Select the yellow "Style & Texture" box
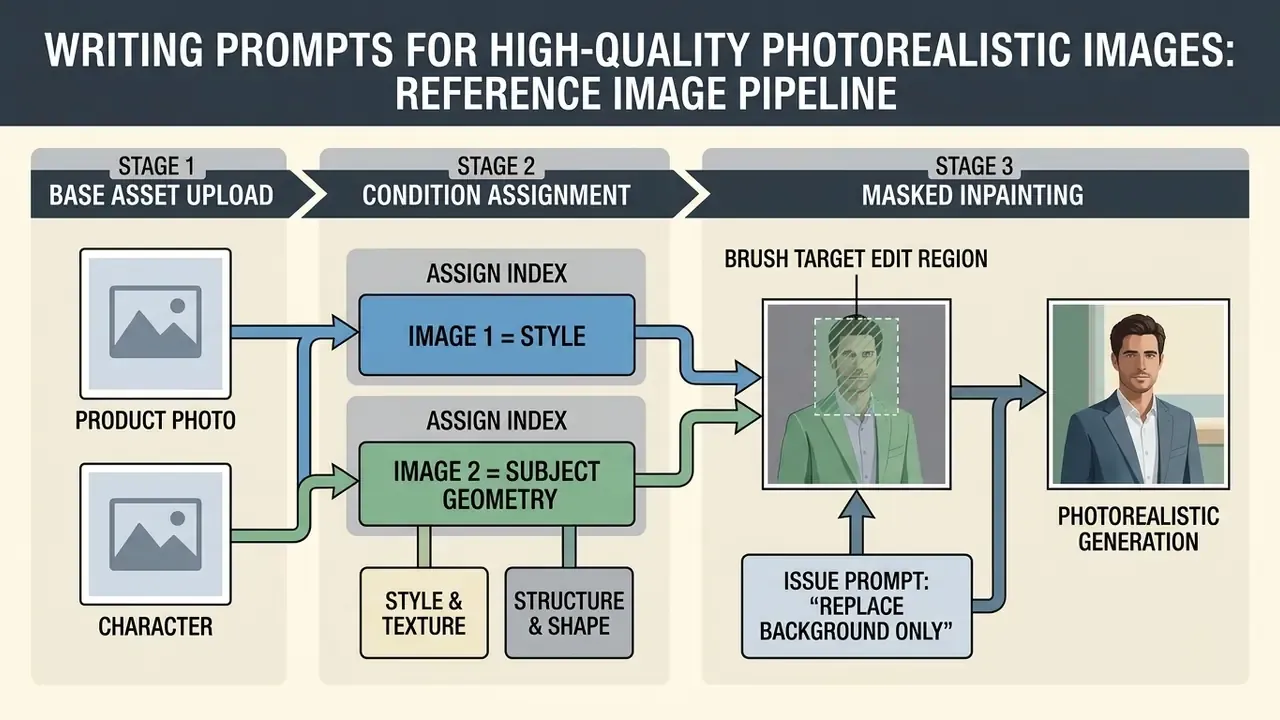The image size is (1280, 720). coord(424,613)
